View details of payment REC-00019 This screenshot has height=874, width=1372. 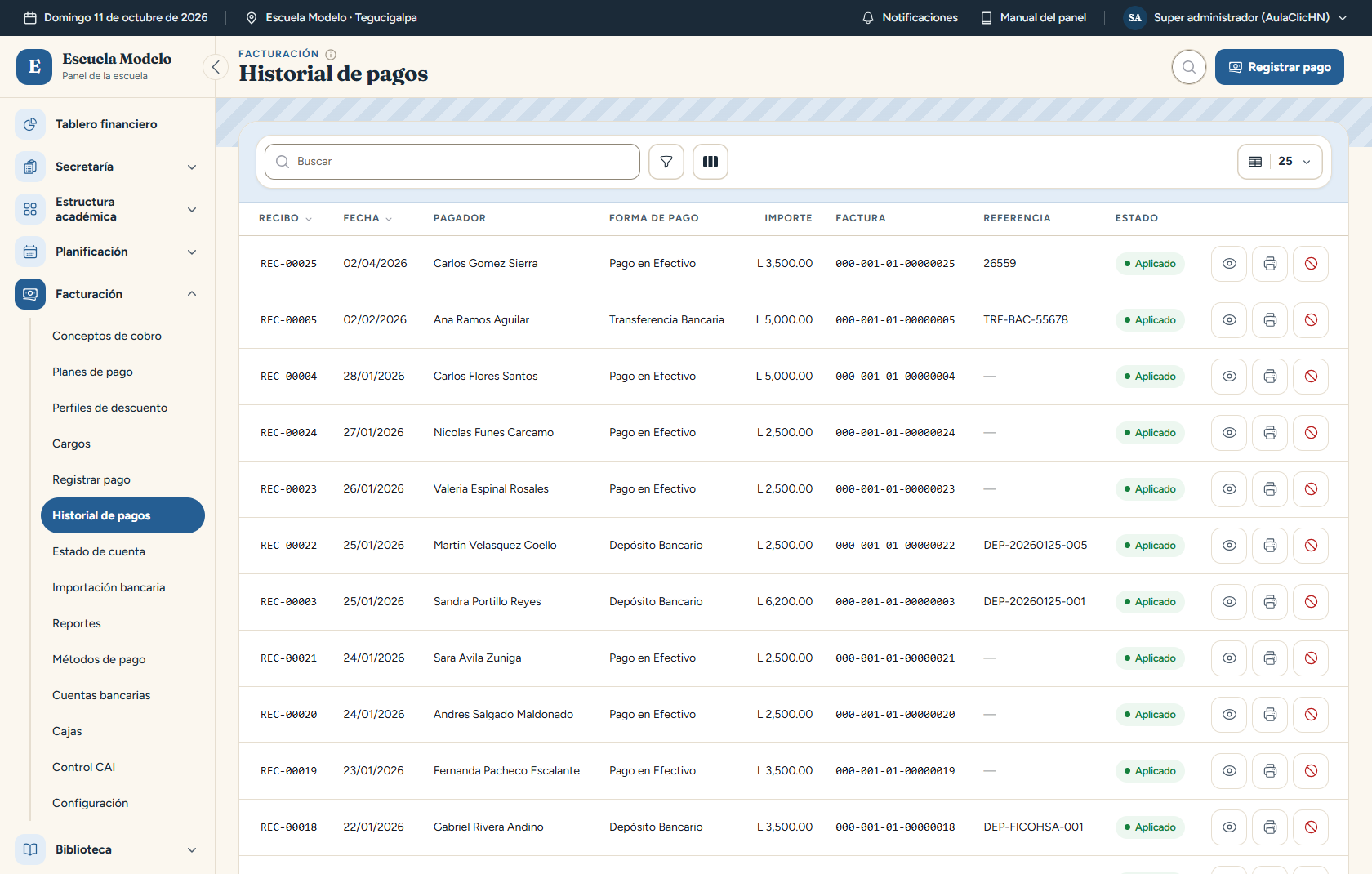(1229, 771)
